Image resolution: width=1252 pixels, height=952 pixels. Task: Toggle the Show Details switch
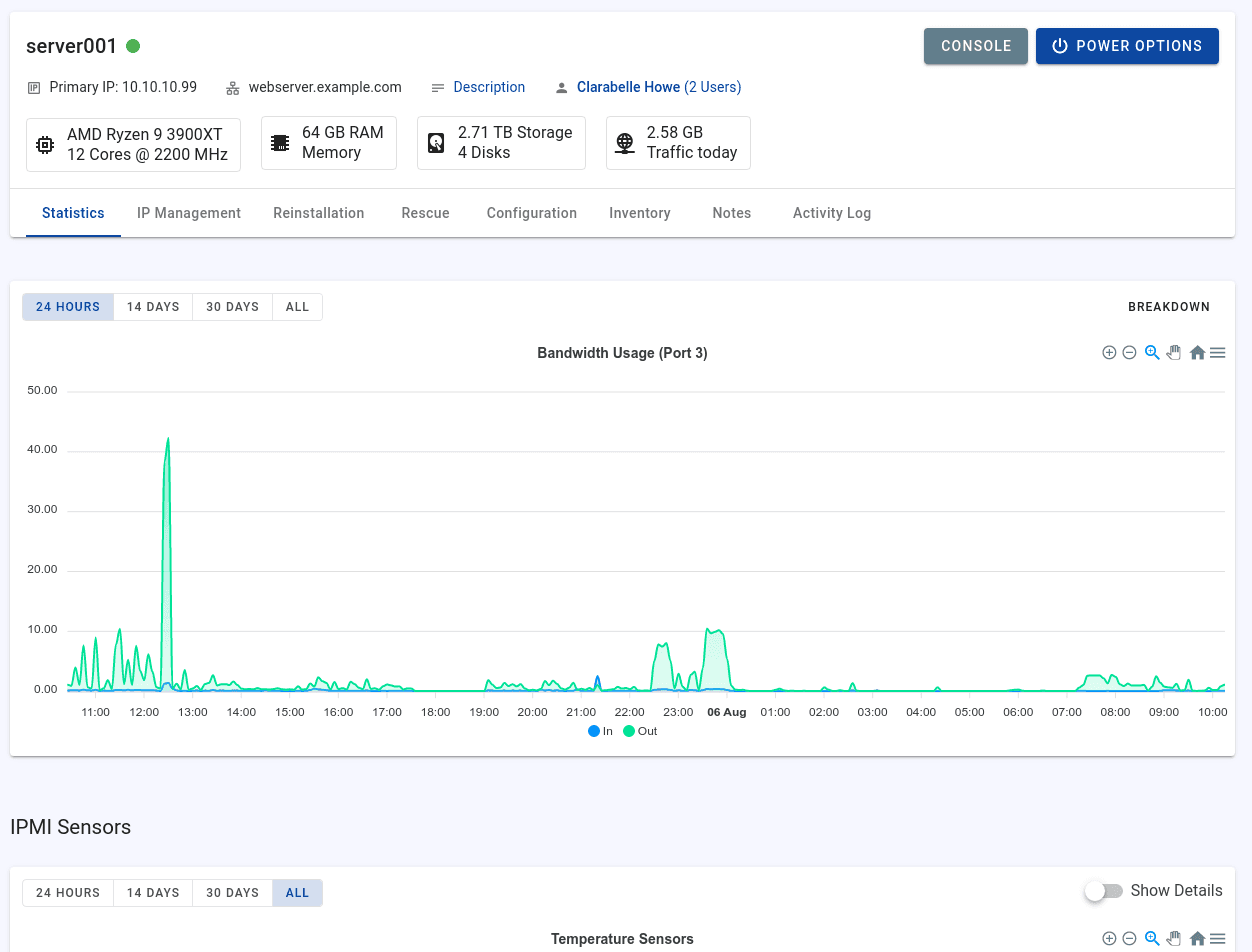click(x=1104, y=891)
